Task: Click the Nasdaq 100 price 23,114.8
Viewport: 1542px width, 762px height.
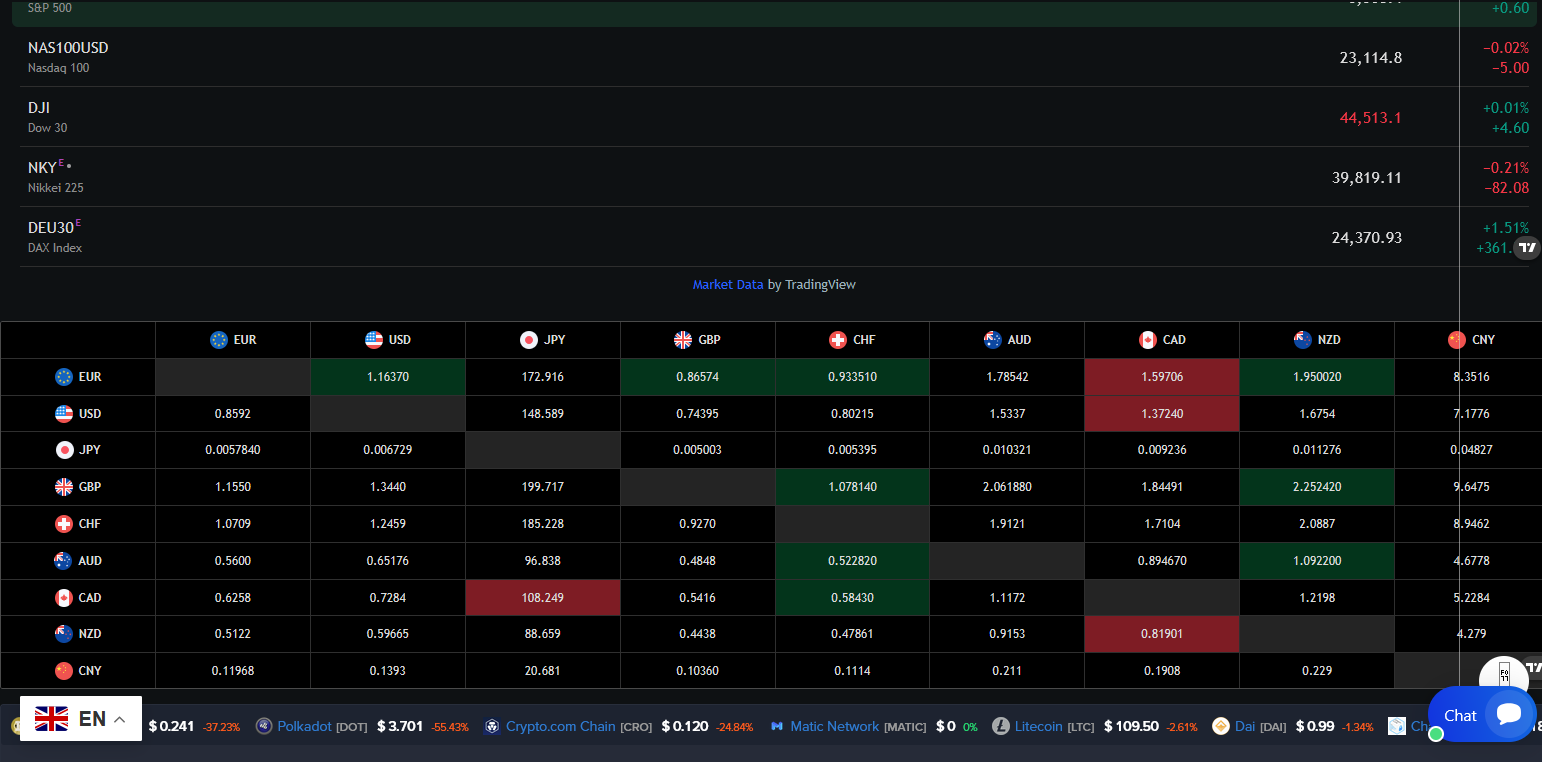Action: pos(1370,58)
